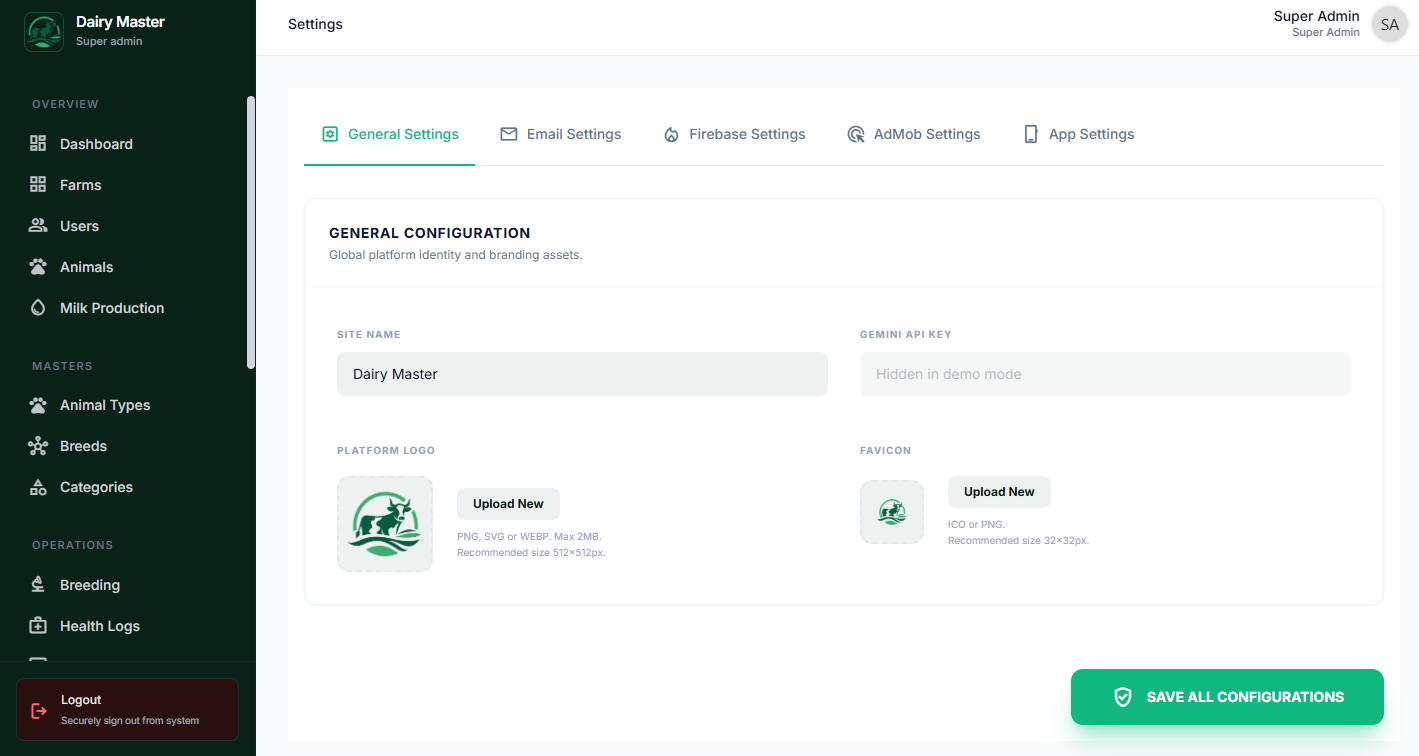Select the Breeds icon in Masters section
The width and height of the screenshot is (1419, 756).
point(38,445)
